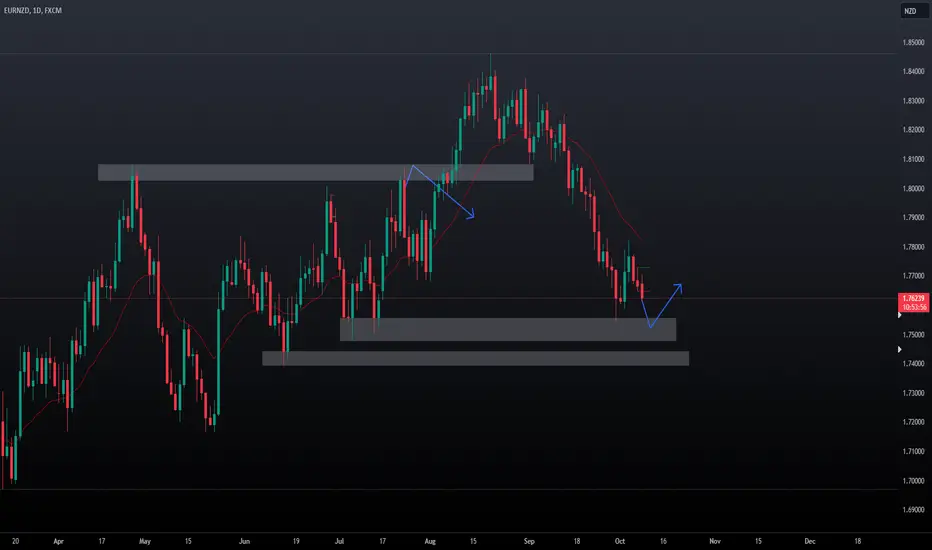
Task: Click the Jul label on time axis
Action: click(339, 541)
